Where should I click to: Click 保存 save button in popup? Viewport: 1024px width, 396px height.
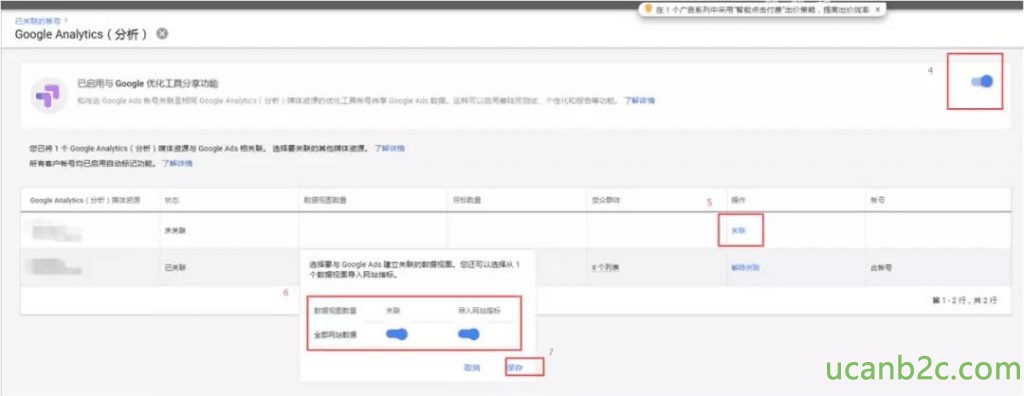515,367
